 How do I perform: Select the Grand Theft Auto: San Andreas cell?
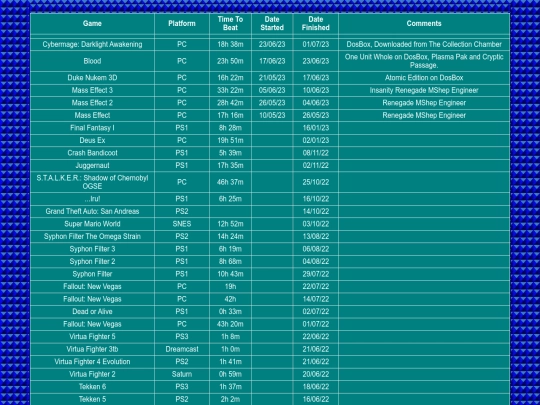pos(92,211)
